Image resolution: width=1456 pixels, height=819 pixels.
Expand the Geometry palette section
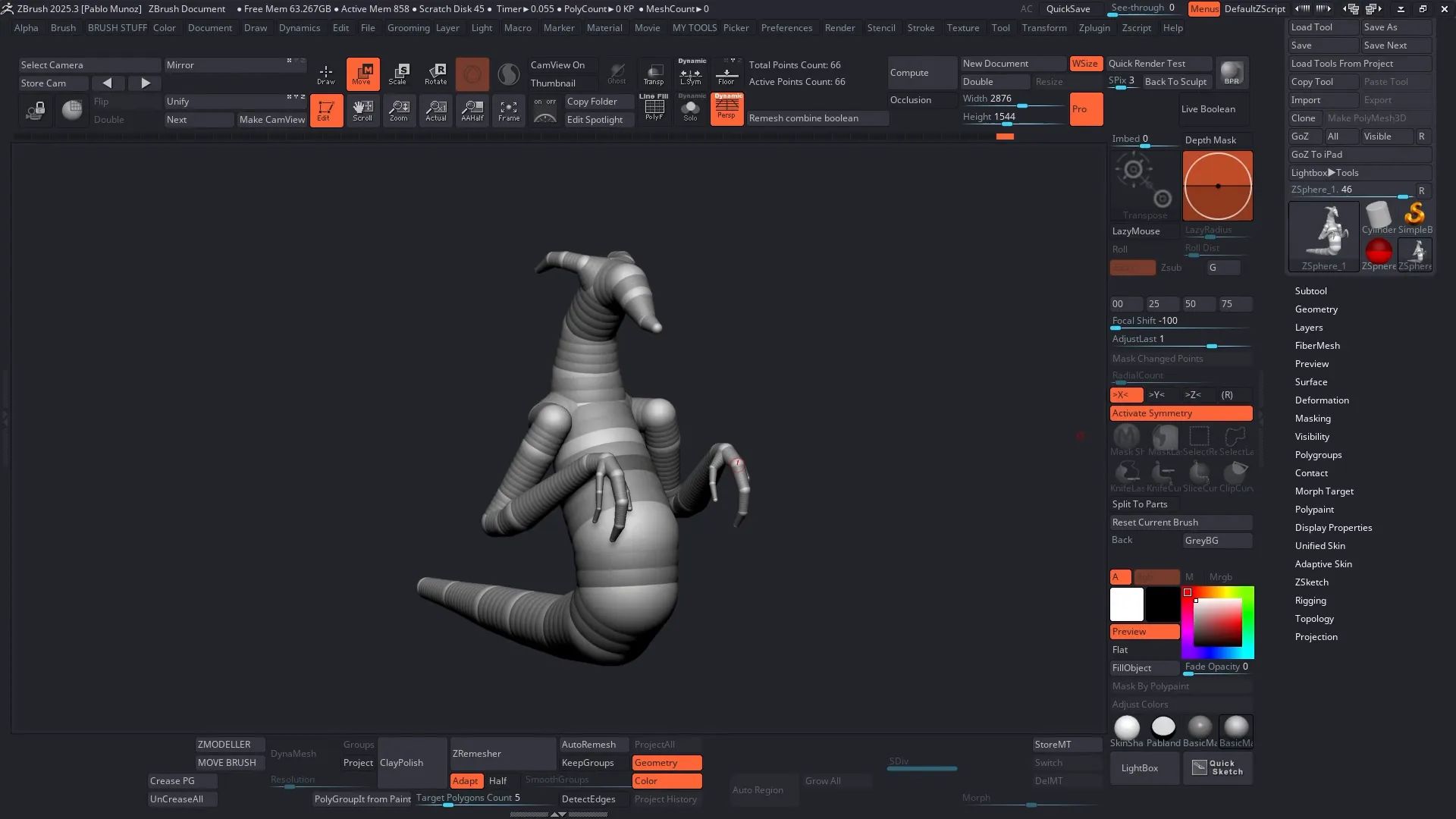click(1316, 309)
